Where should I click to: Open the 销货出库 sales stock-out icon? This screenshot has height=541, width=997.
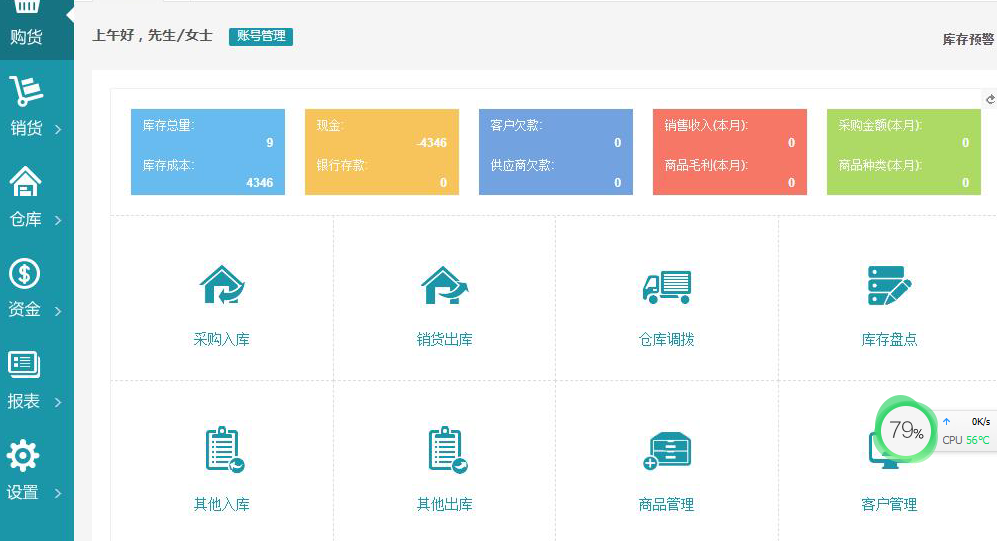point(444,285)
